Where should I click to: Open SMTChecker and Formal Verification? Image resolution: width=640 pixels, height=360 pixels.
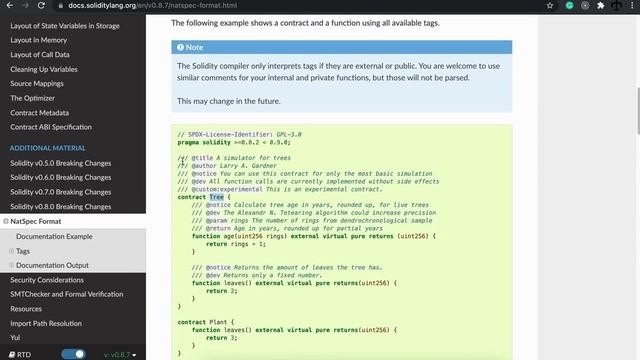click(x=67, y=294)
